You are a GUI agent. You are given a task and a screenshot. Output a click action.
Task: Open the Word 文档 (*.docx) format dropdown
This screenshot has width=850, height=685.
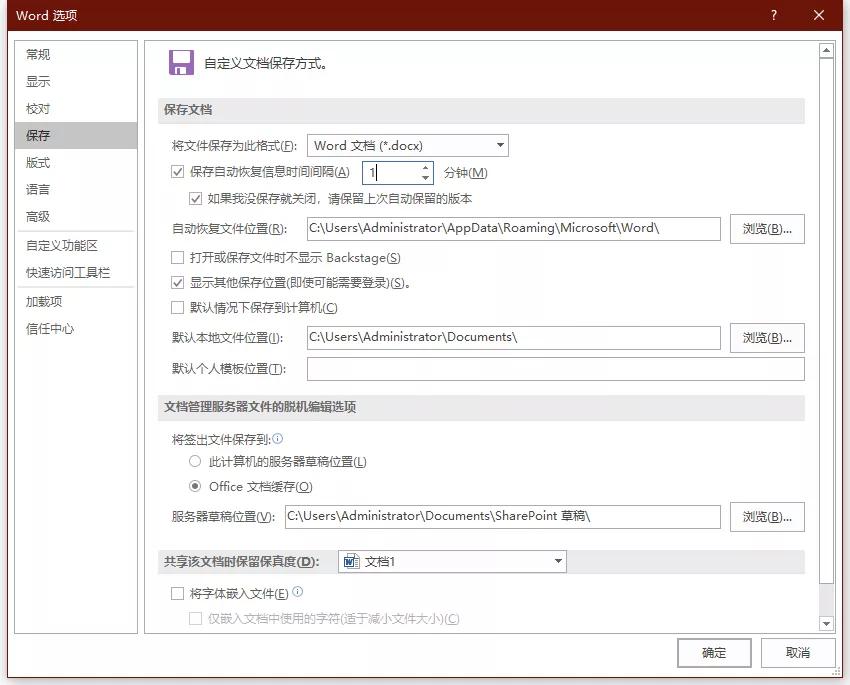point(499,145)
